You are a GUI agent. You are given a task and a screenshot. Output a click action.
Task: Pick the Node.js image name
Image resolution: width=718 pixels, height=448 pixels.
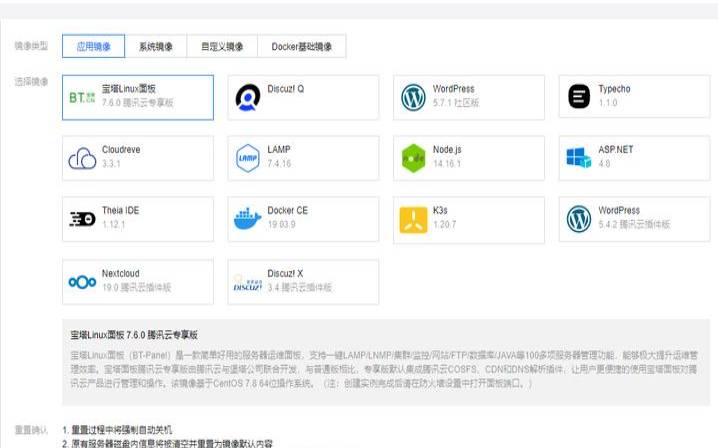447,149
